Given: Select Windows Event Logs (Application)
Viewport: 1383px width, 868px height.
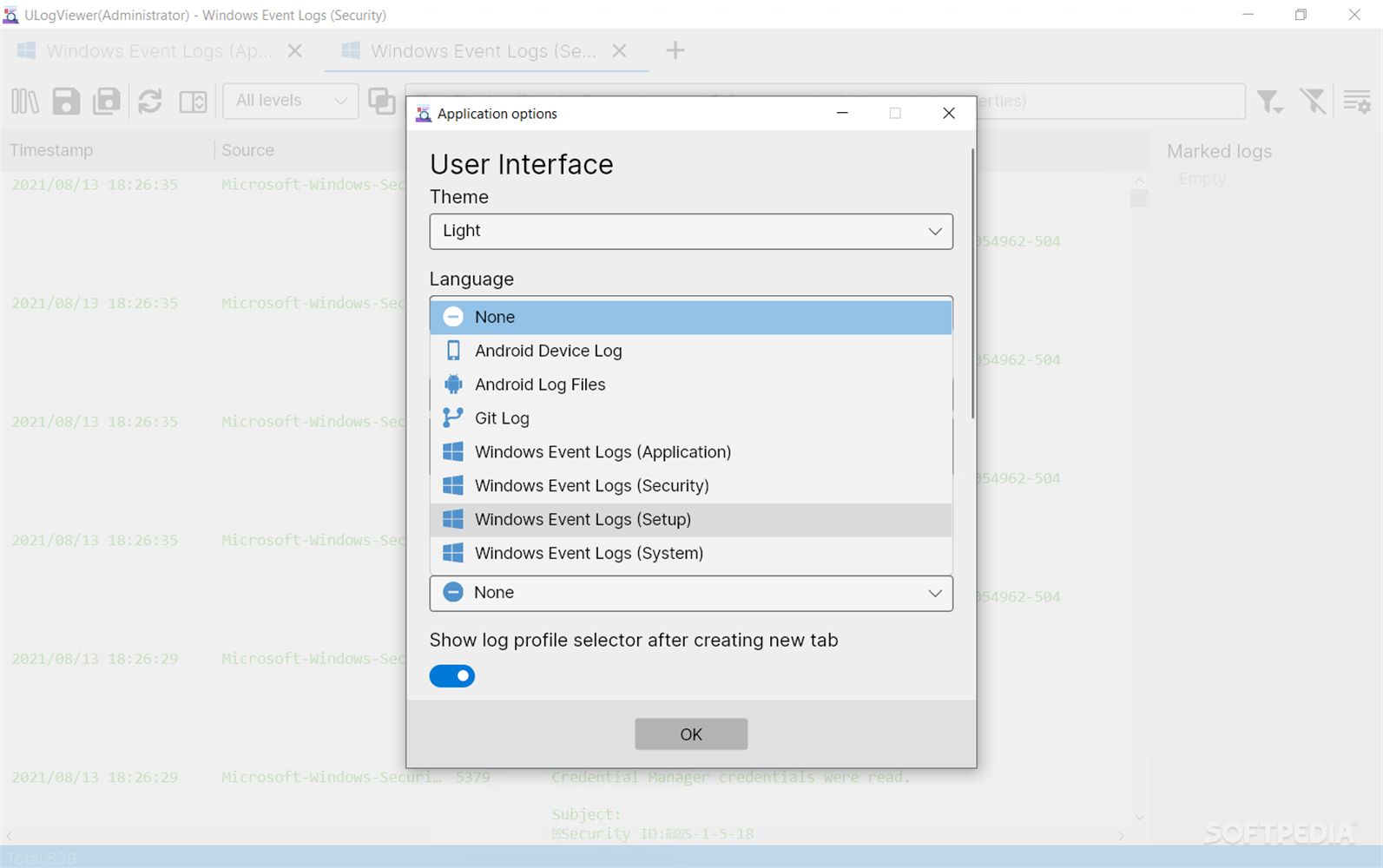Looking at the screenshot, I should (691, 452).
